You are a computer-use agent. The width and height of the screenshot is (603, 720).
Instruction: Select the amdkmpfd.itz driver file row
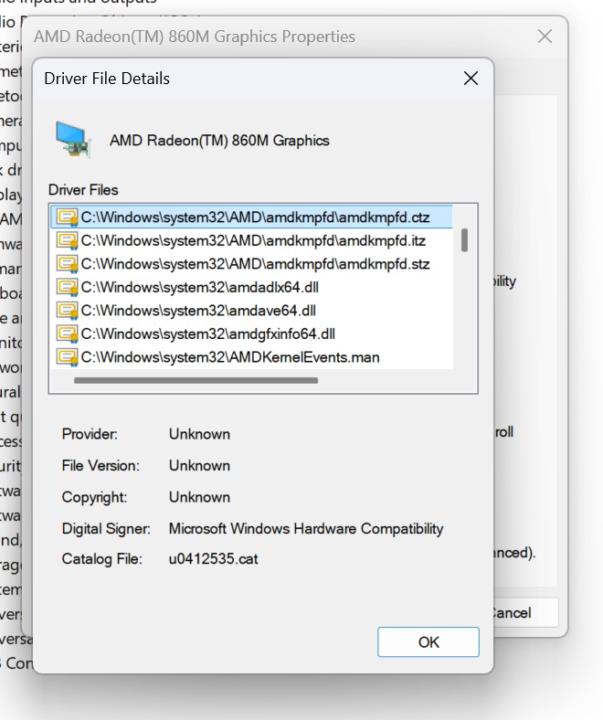[252, 241]
